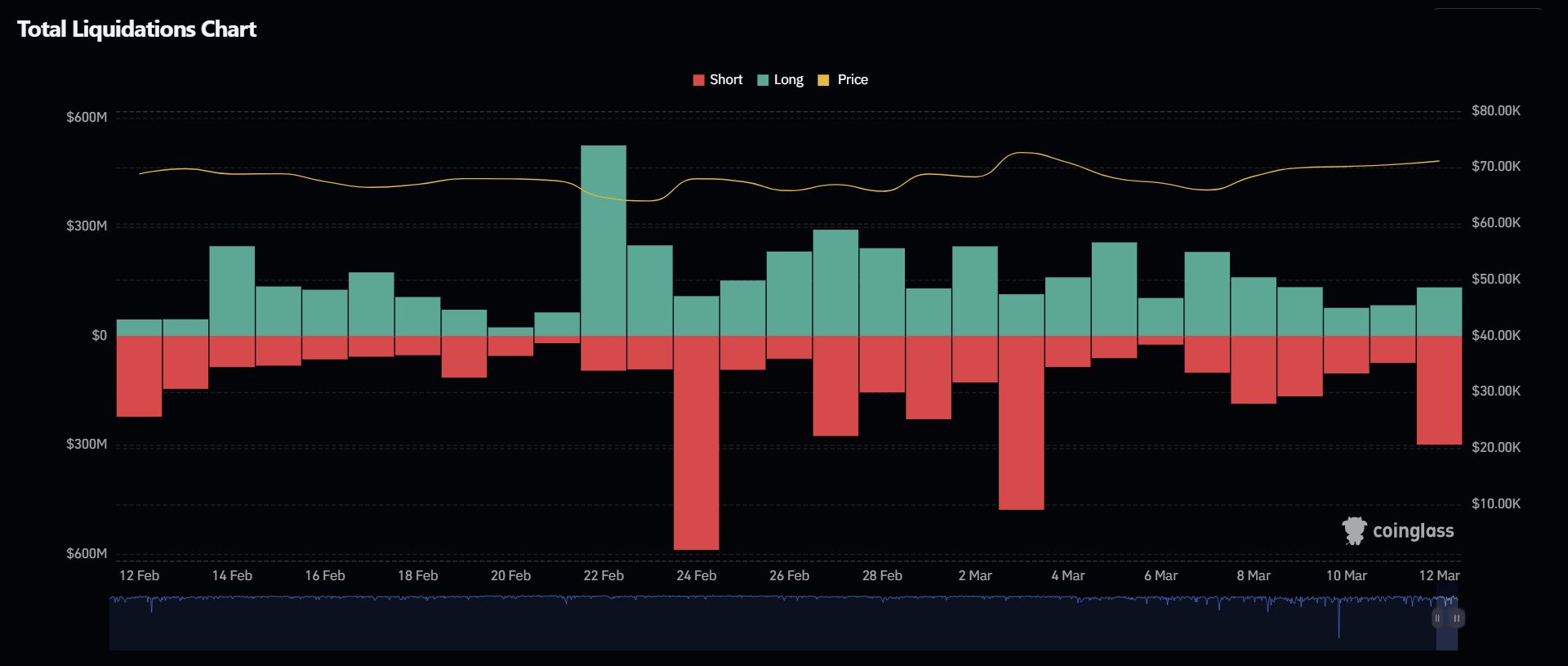Toggle the Long series in legend
The height and width of the screenshot is (666, 1568).
click(780, 79)
